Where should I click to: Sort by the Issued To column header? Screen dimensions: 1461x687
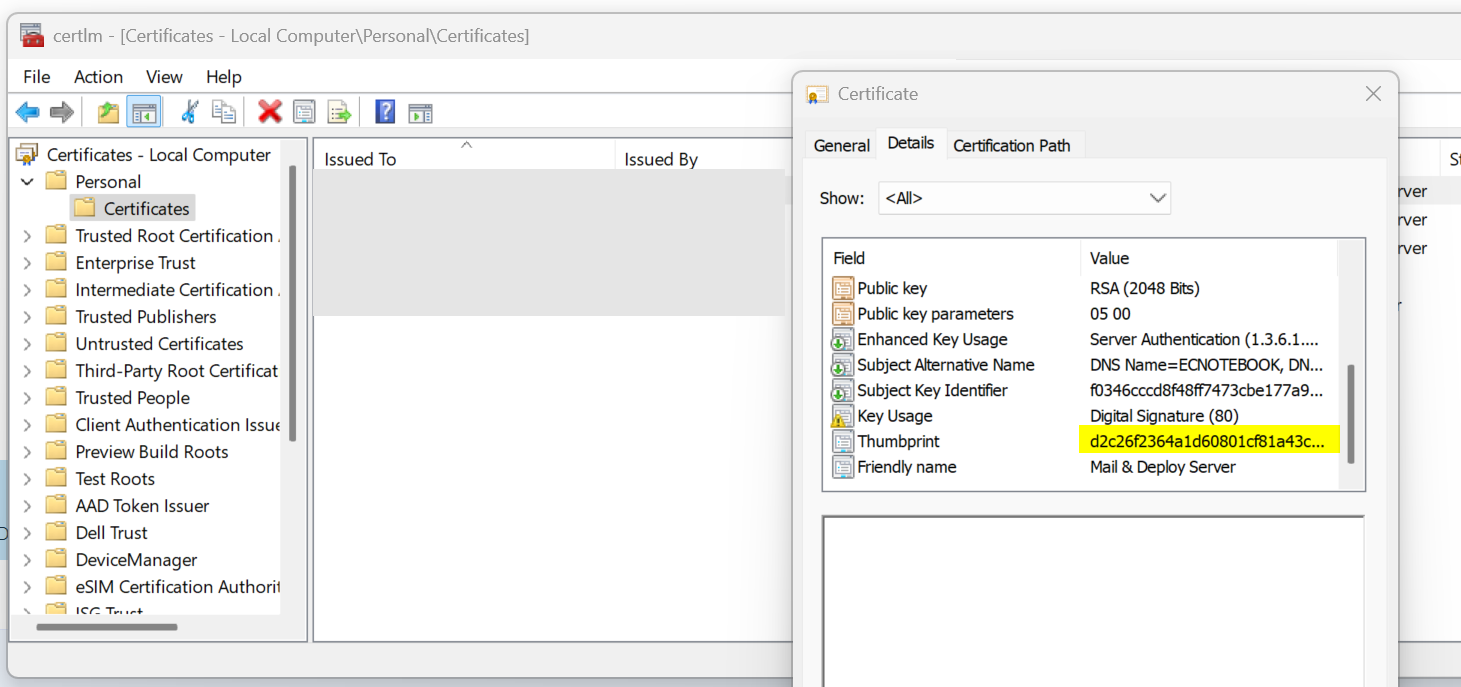pyautogui.click(x=465, y=156)
